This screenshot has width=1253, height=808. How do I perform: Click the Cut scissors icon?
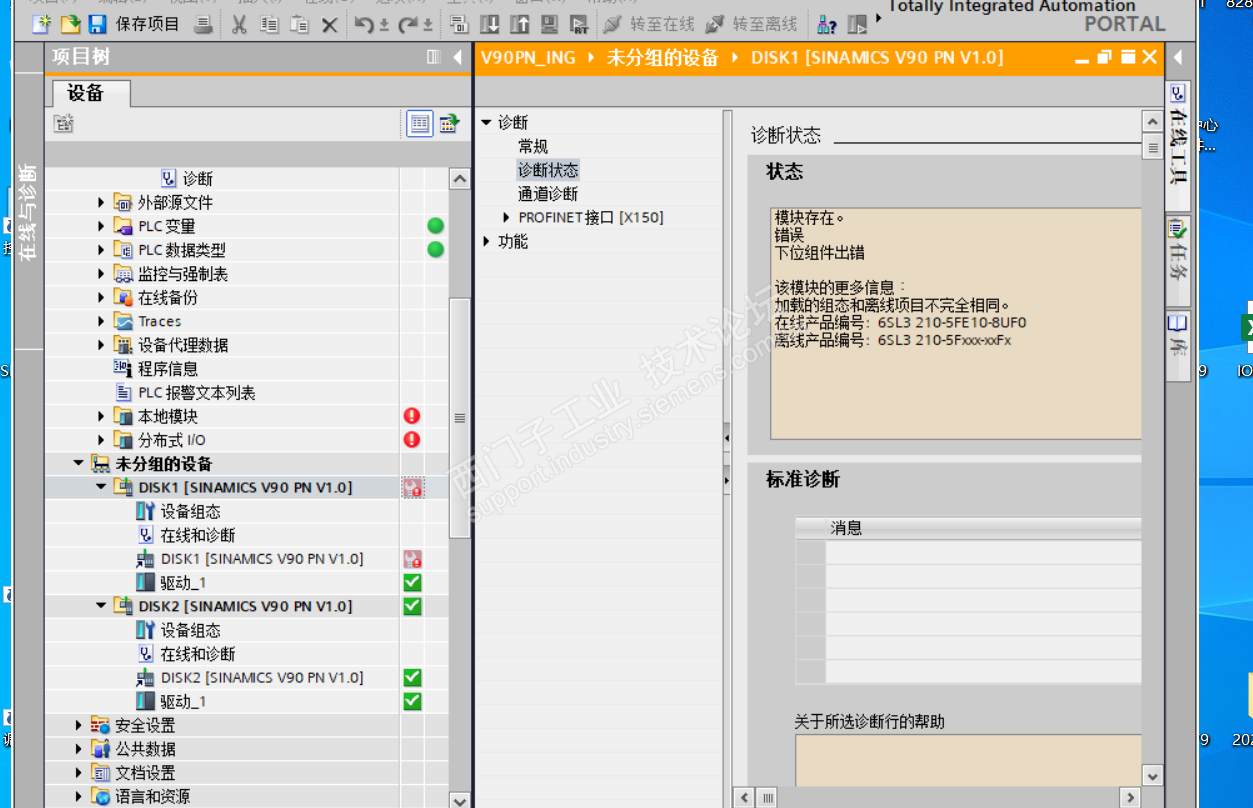pyautogui.click(x=239, y=24)
